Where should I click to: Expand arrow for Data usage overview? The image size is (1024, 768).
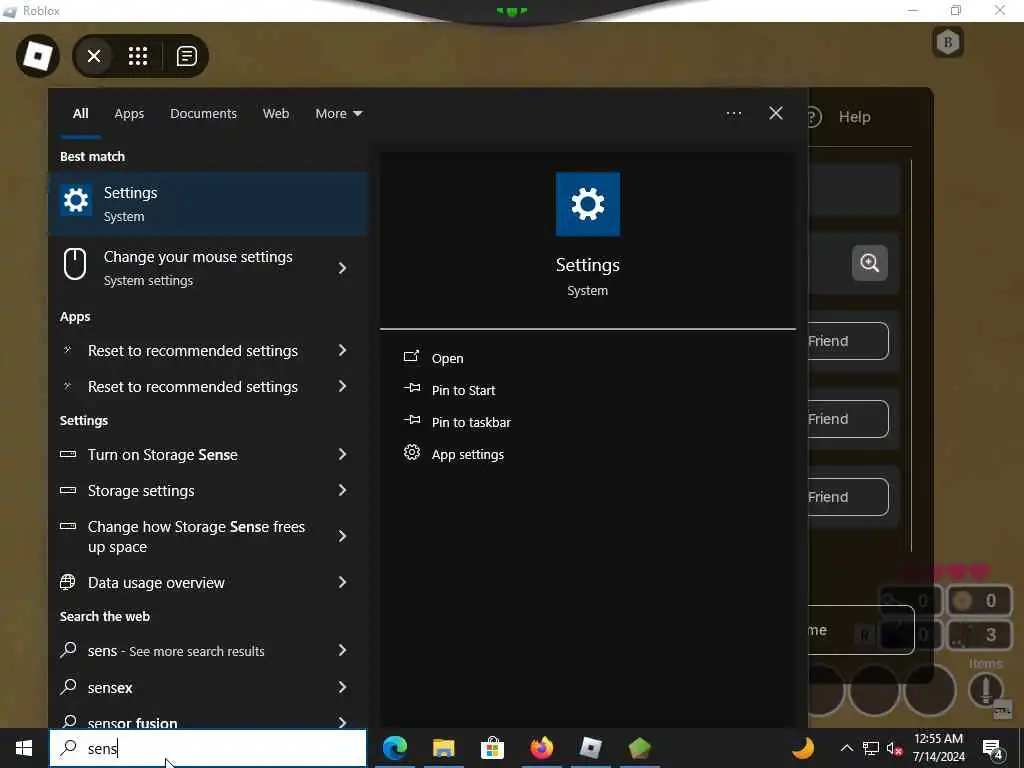342,583
